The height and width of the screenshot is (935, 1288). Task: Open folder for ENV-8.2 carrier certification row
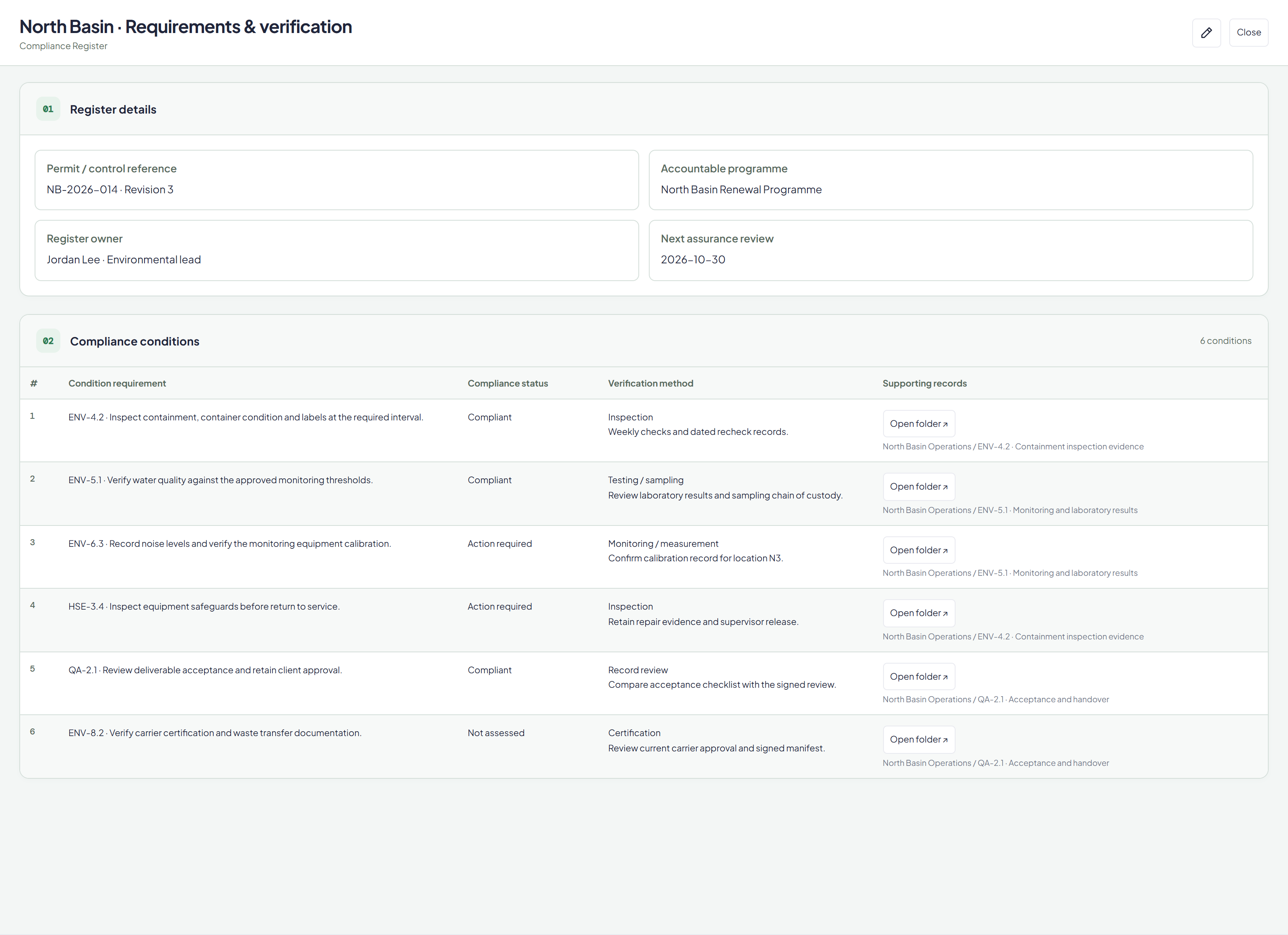(x=918, y=740)
